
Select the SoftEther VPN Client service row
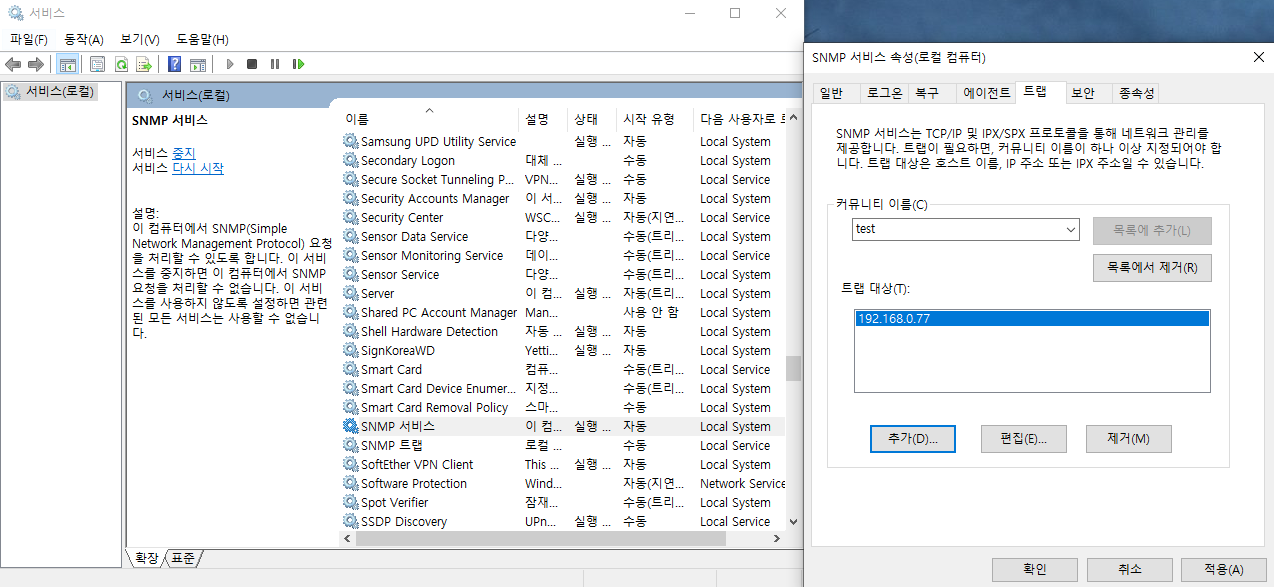point(562,464)
